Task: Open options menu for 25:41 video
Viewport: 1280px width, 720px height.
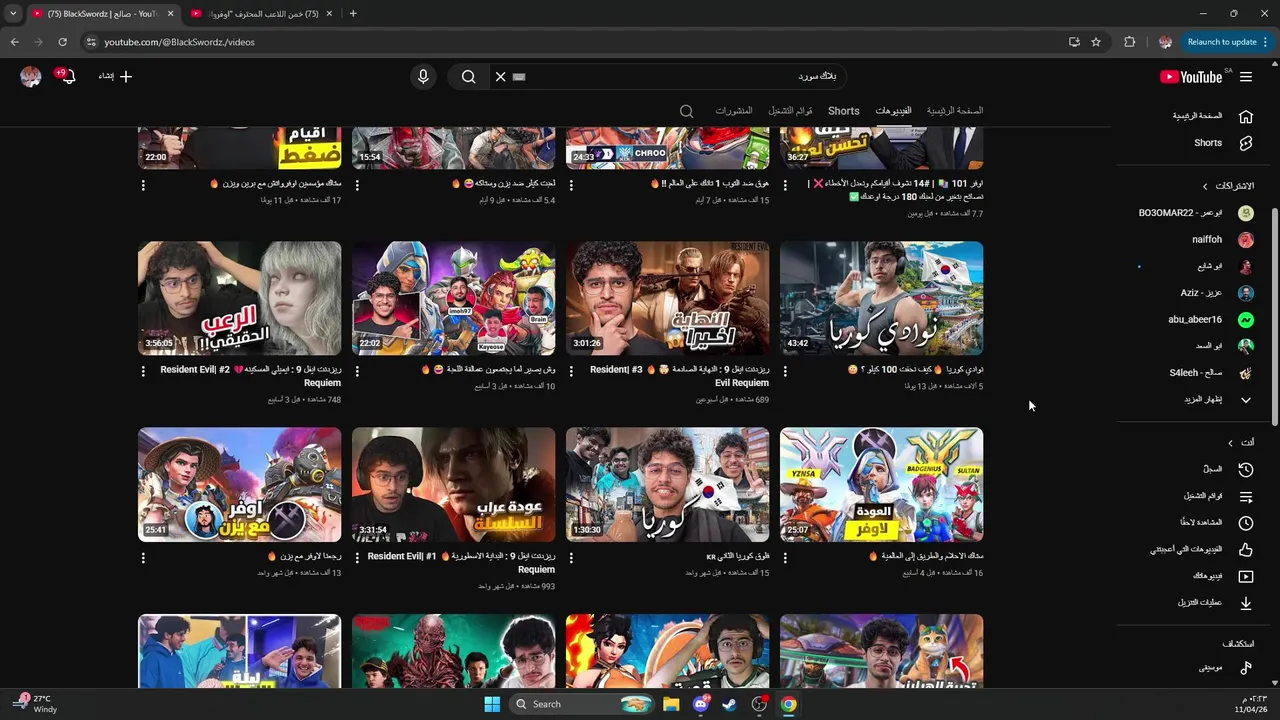Action: click(x=143, y=558)
